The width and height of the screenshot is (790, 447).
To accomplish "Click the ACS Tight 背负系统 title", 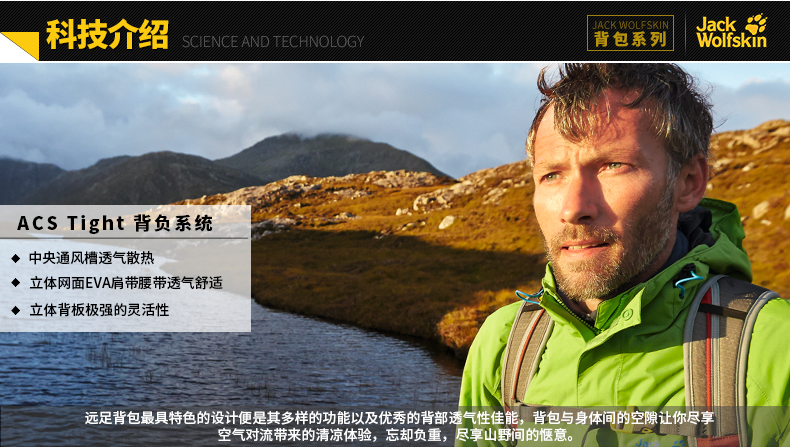I will (x=115, y=223).
